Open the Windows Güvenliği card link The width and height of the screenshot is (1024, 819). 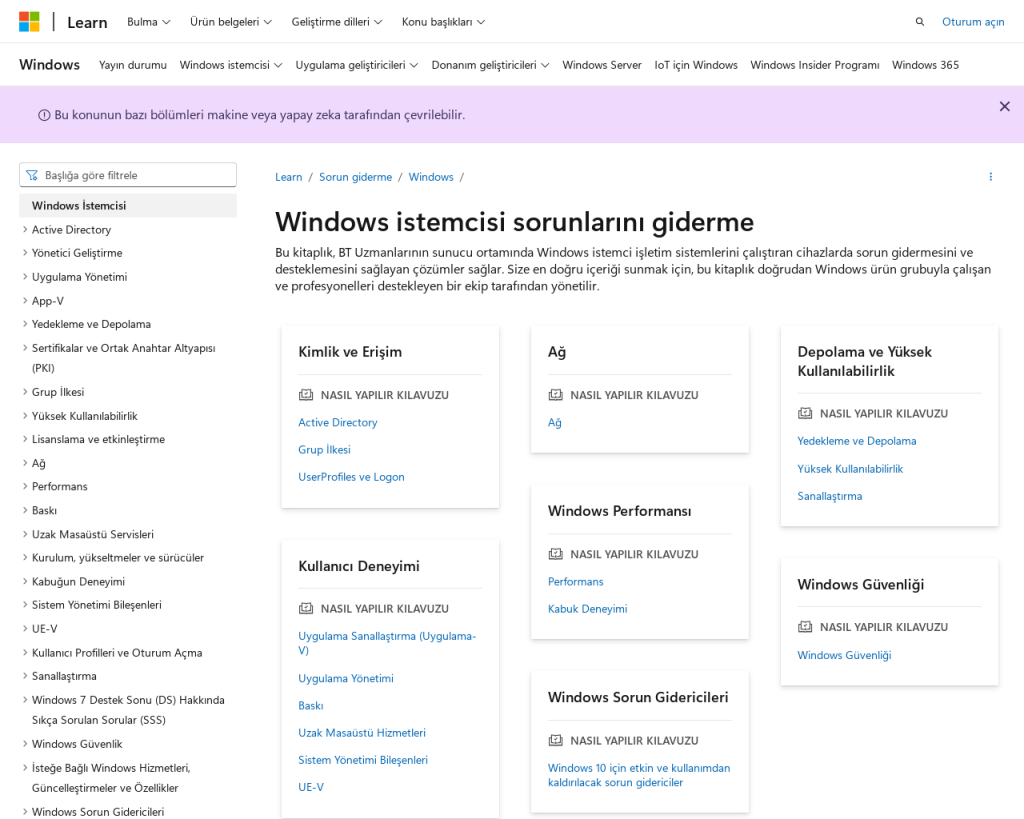[x=844, y=655]
